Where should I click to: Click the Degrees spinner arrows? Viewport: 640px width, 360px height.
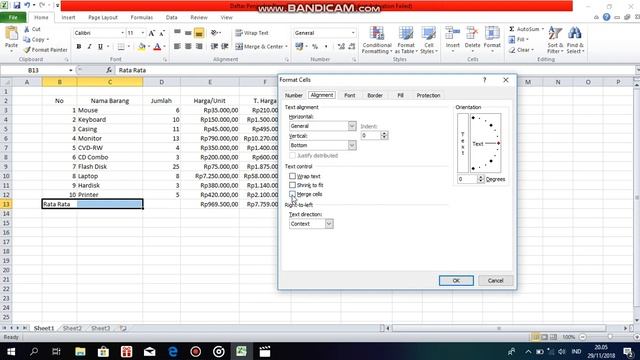[480, 179]
